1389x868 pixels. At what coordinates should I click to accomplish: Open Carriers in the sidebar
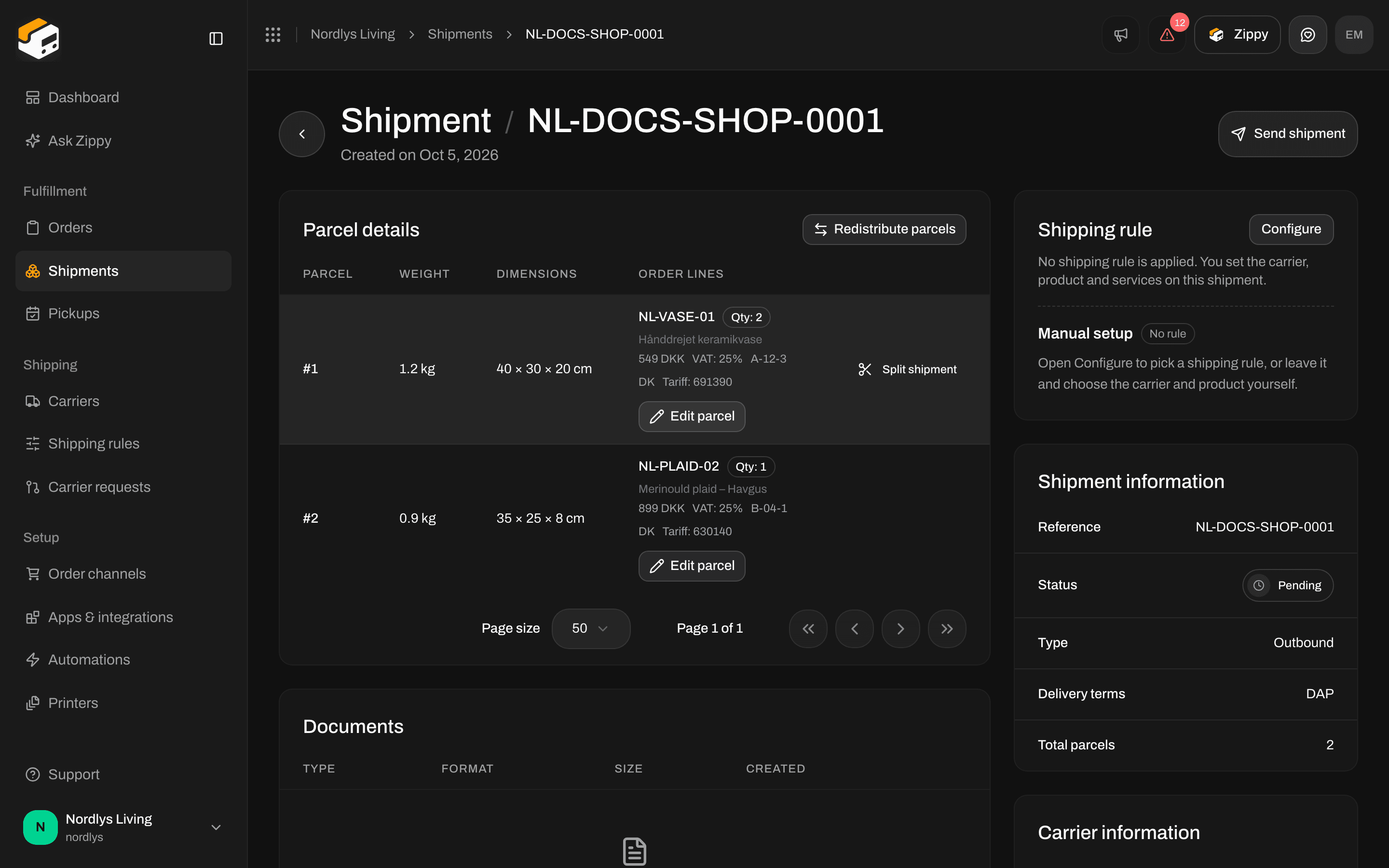123,401
